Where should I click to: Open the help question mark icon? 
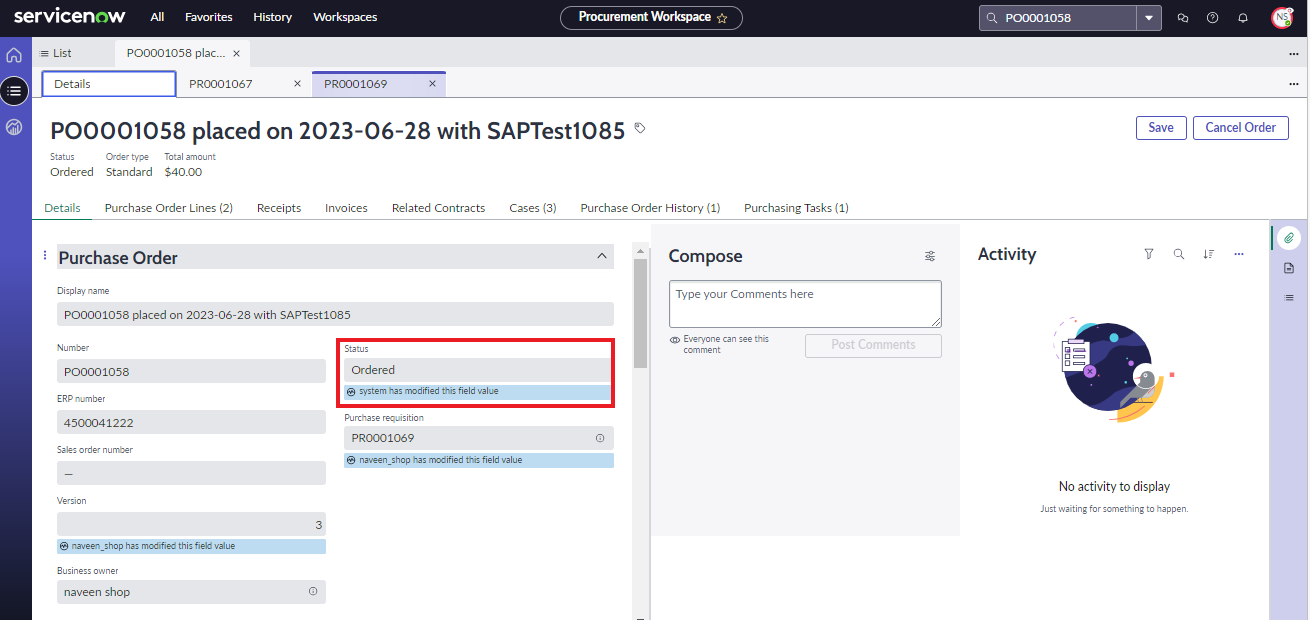pyautogui.click(x=1213, y=18)
